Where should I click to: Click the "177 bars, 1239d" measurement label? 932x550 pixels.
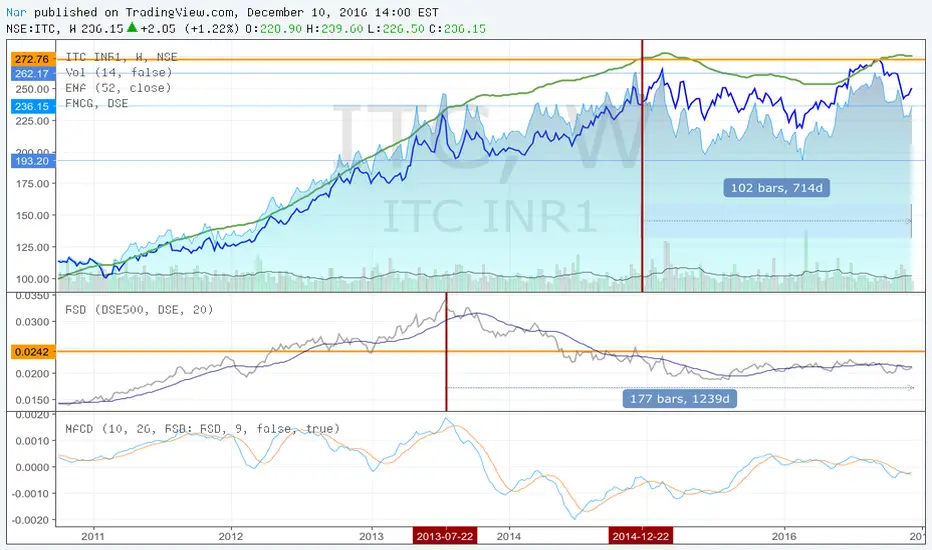pyautogui.click(x=679, y=398)
